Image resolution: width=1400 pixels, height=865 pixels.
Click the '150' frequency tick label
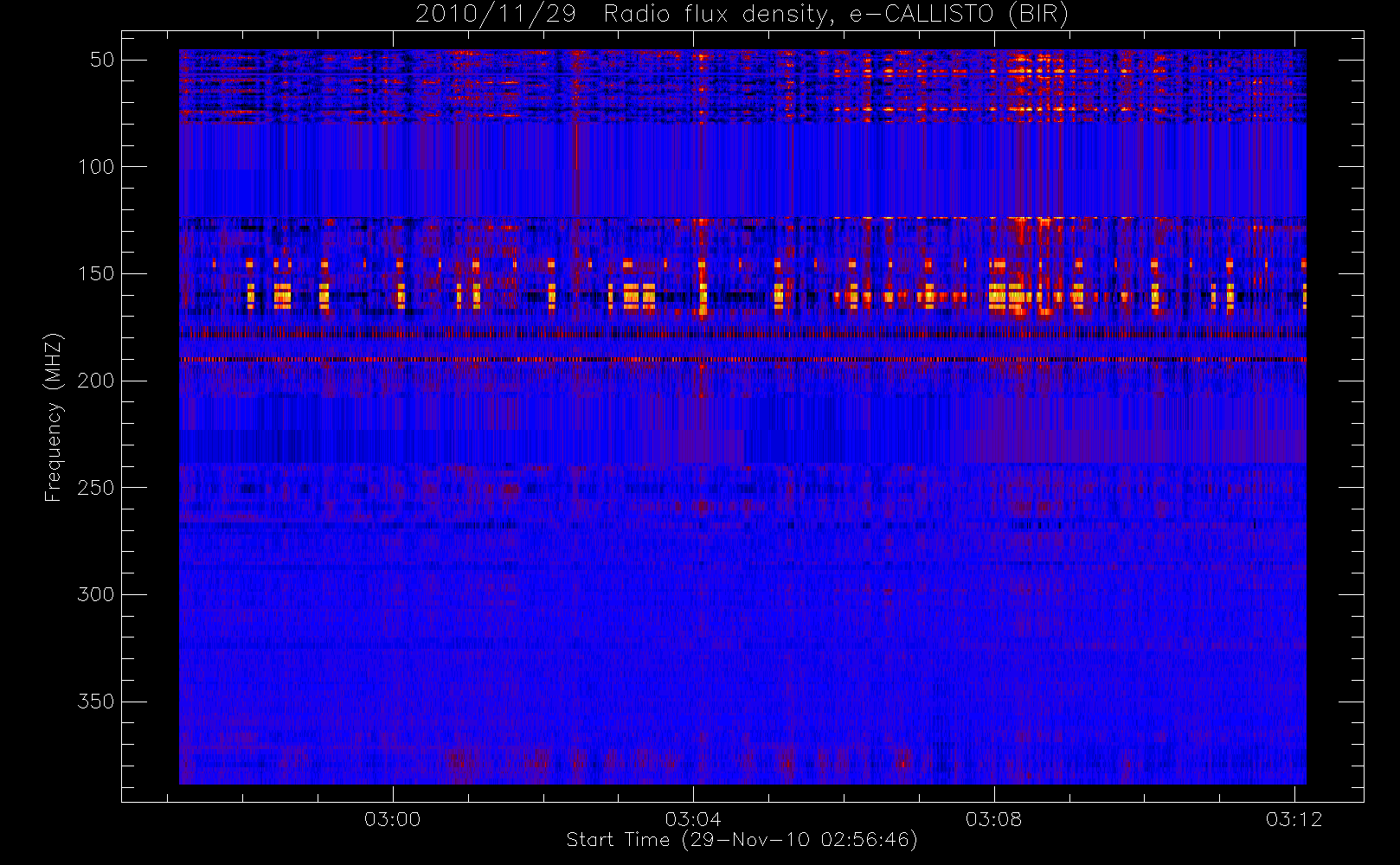click(x=96, y=274)
